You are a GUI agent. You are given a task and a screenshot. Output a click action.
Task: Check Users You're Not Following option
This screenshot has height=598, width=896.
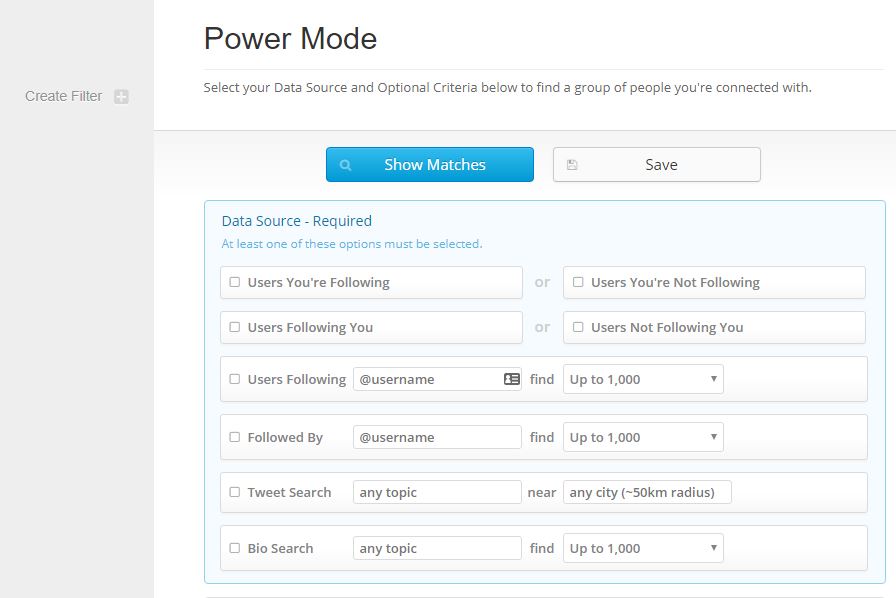[x=578, y=282]
